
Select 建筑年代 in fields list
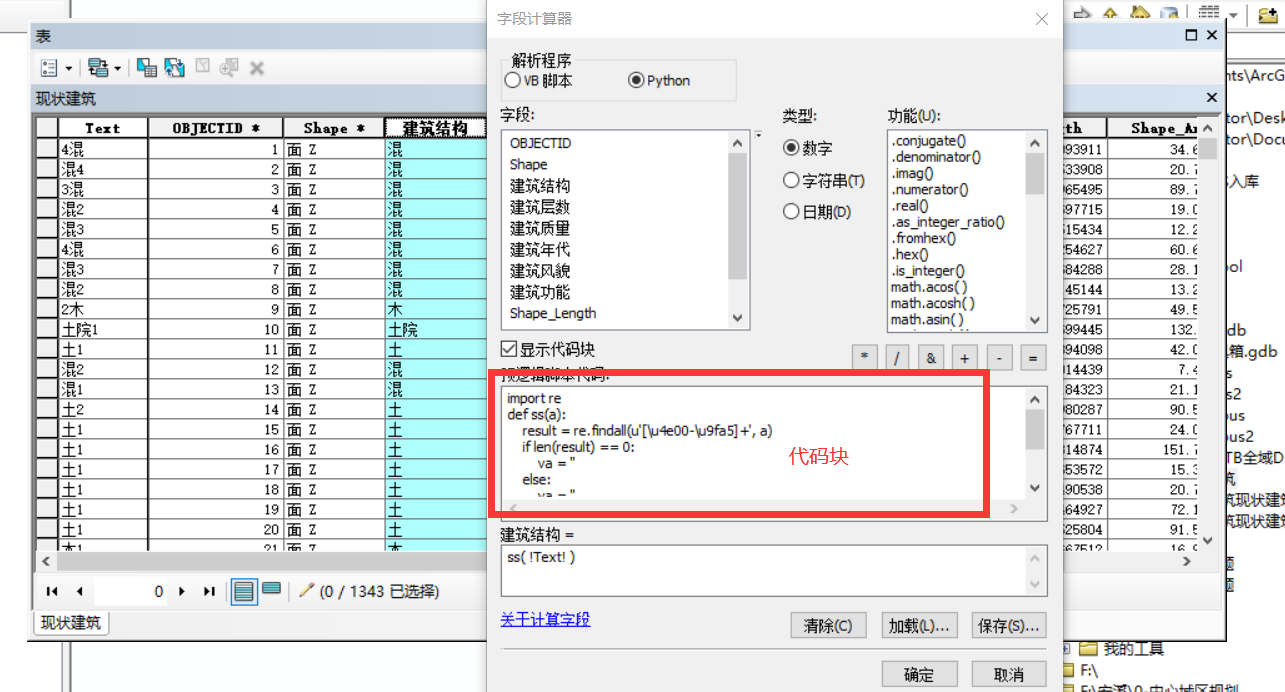pyautogui.click(x=540, y=249)
